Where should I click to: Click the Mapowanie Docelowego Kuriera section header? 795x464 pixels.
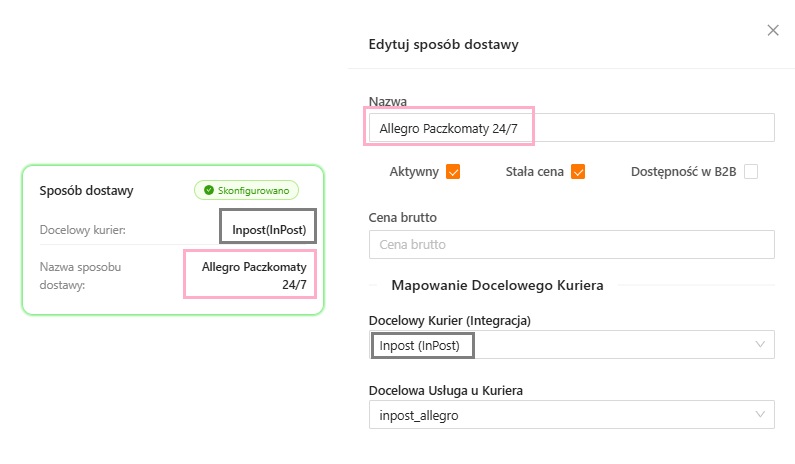click(x=497, y=286)
